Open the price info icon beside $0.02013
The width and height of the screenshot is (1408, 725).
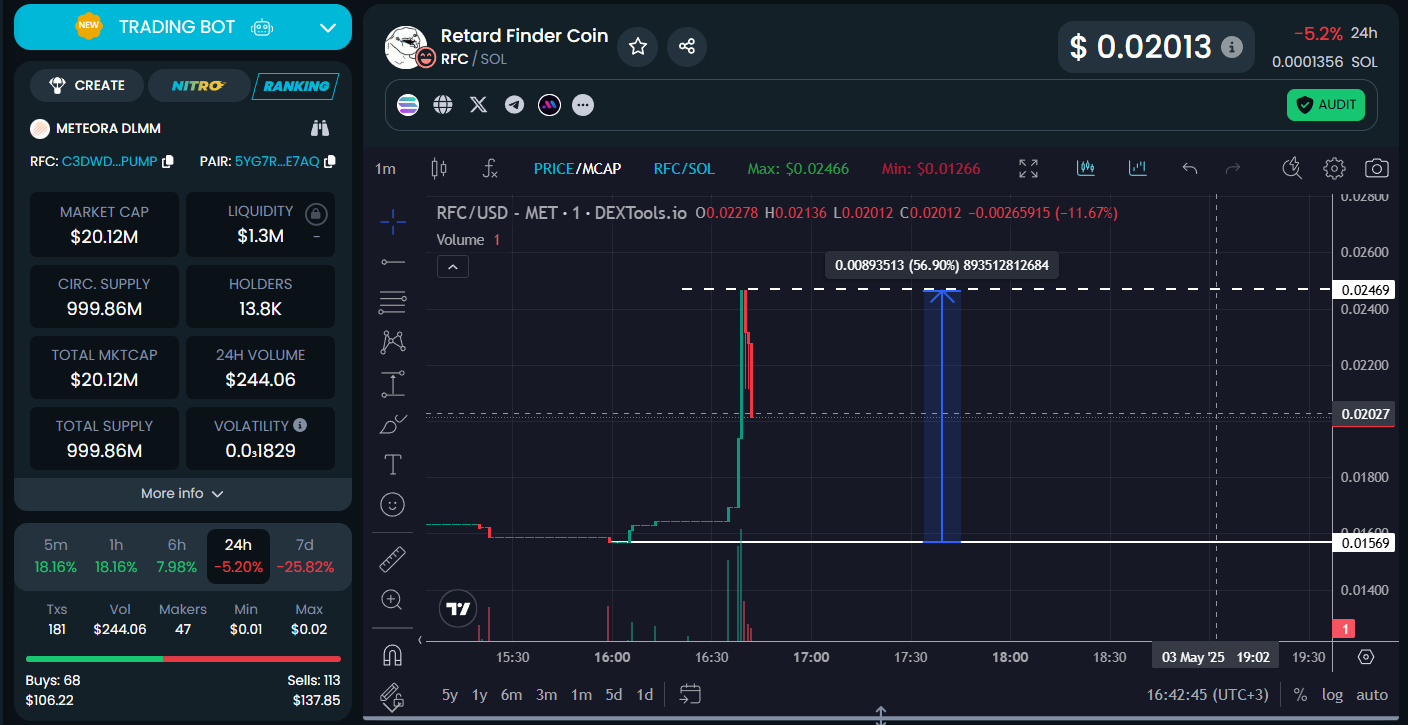click(x=1233, y=47)
